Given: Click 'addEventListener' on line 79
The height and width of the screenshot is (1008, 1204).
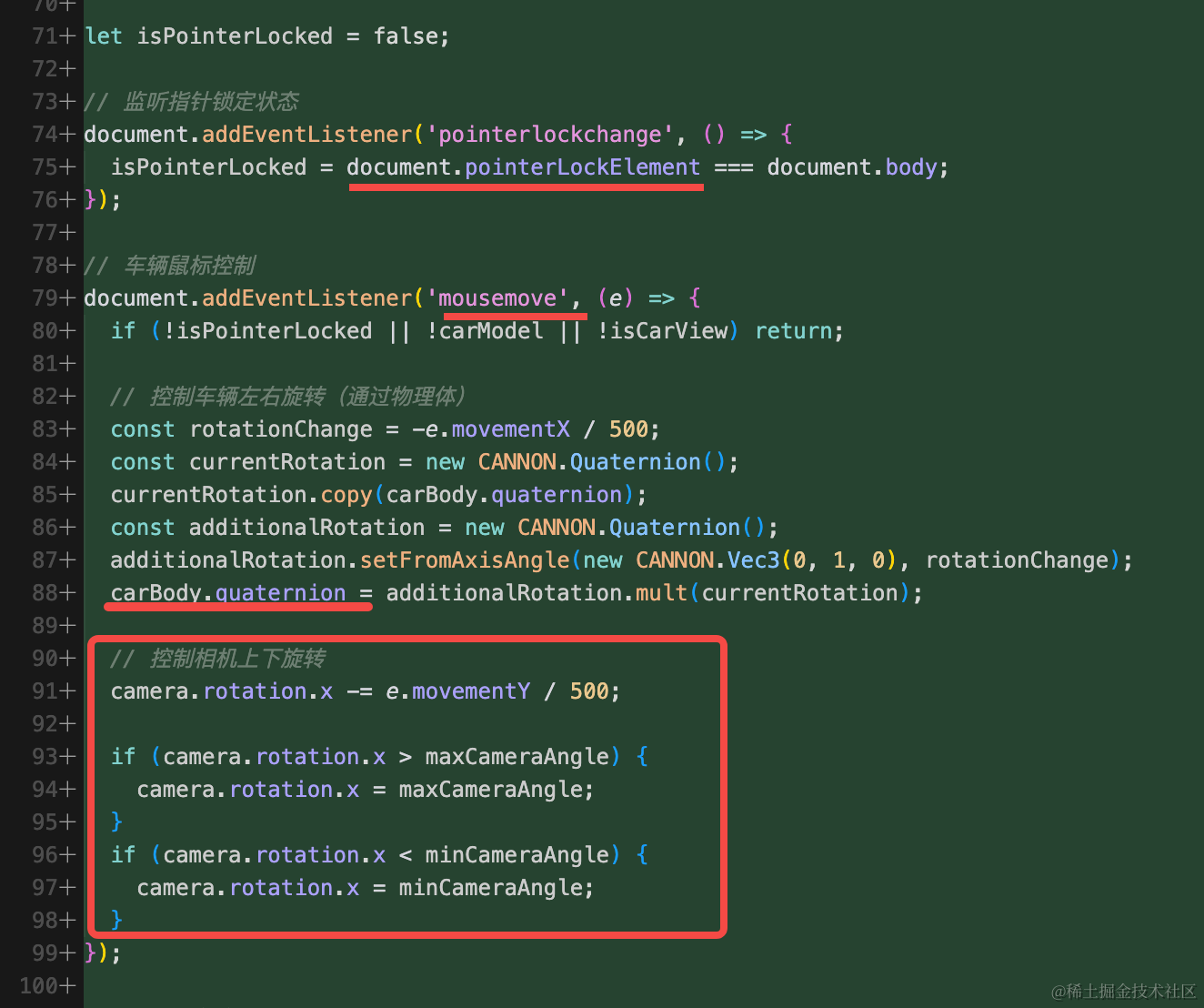Looking at the screenshot, I should click(x=307, y=298).
